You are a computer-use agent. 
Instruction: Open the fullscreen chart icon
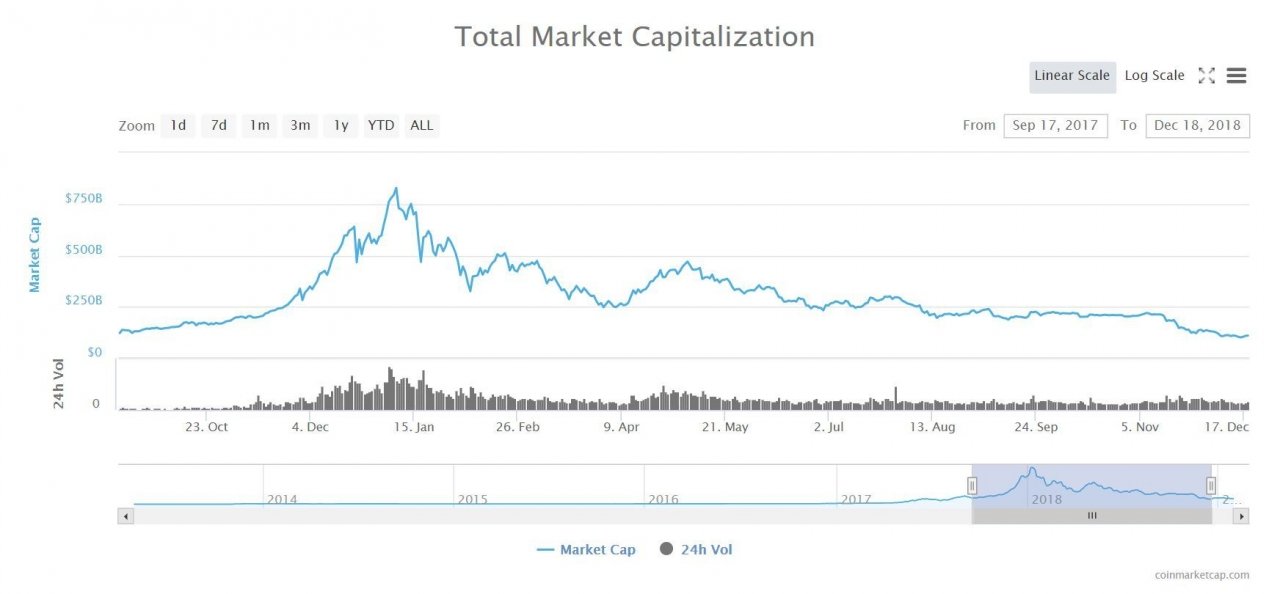point(1206,76)
